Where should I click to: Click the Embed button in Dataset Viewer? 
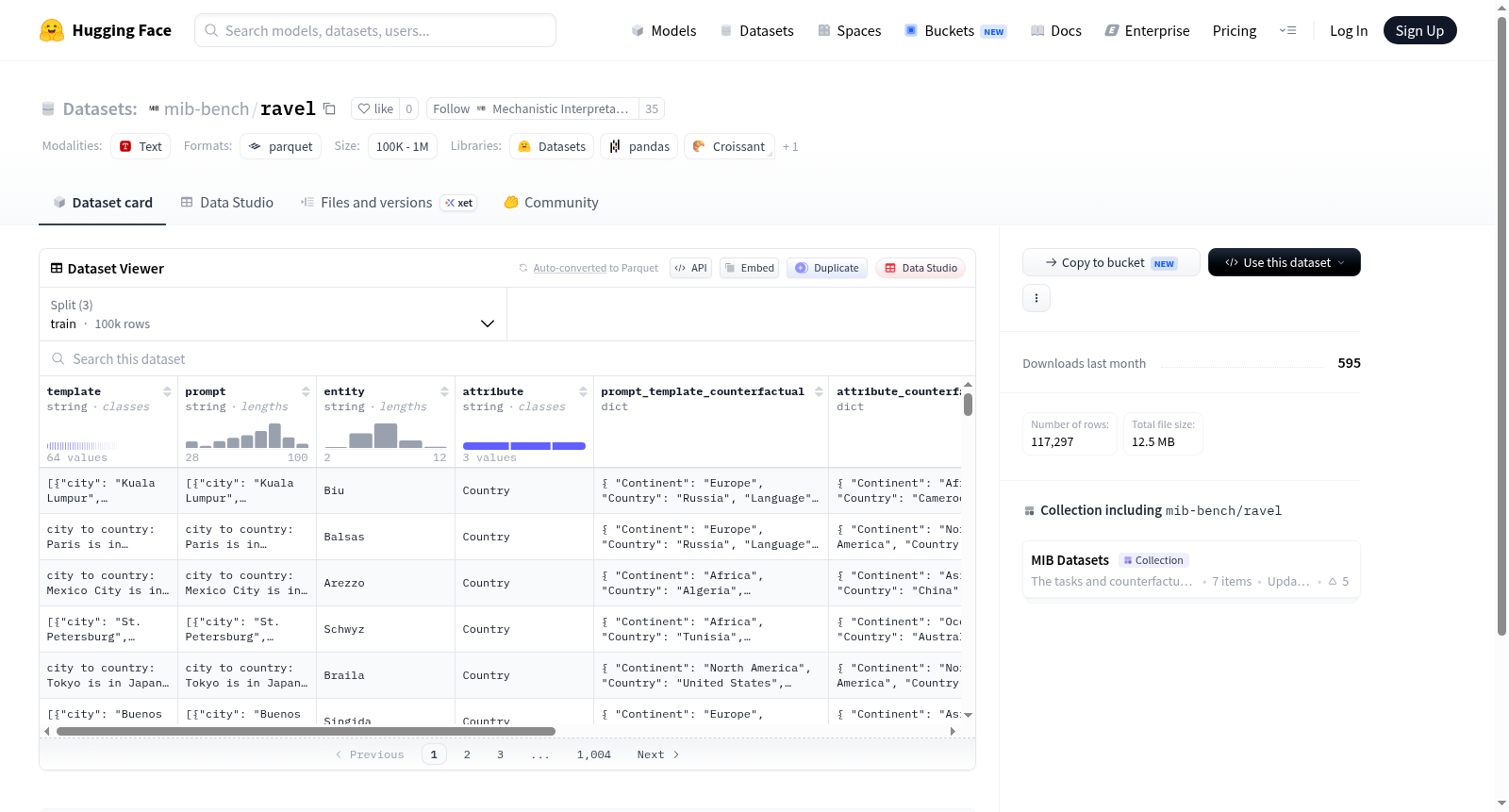coord(749,268)
